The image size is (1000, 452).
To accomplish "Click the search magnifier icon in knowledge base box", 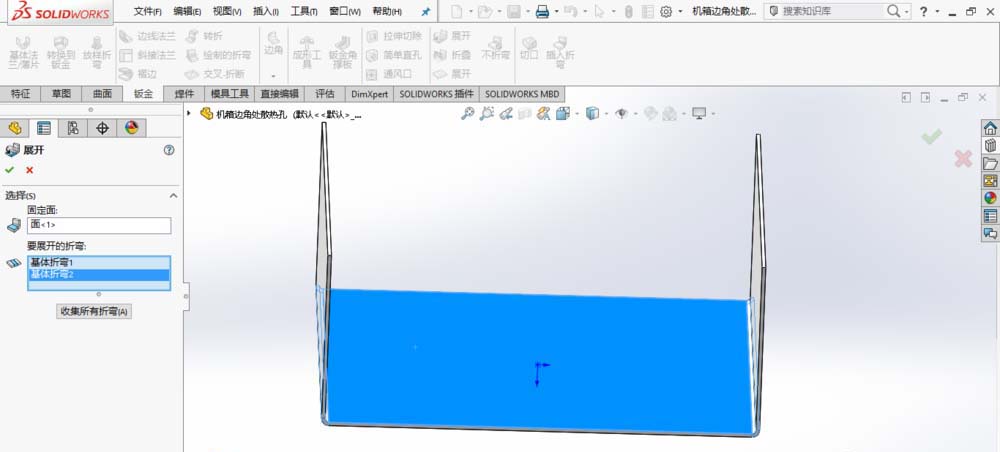I will pyautogui.click(x=893, y=11).
